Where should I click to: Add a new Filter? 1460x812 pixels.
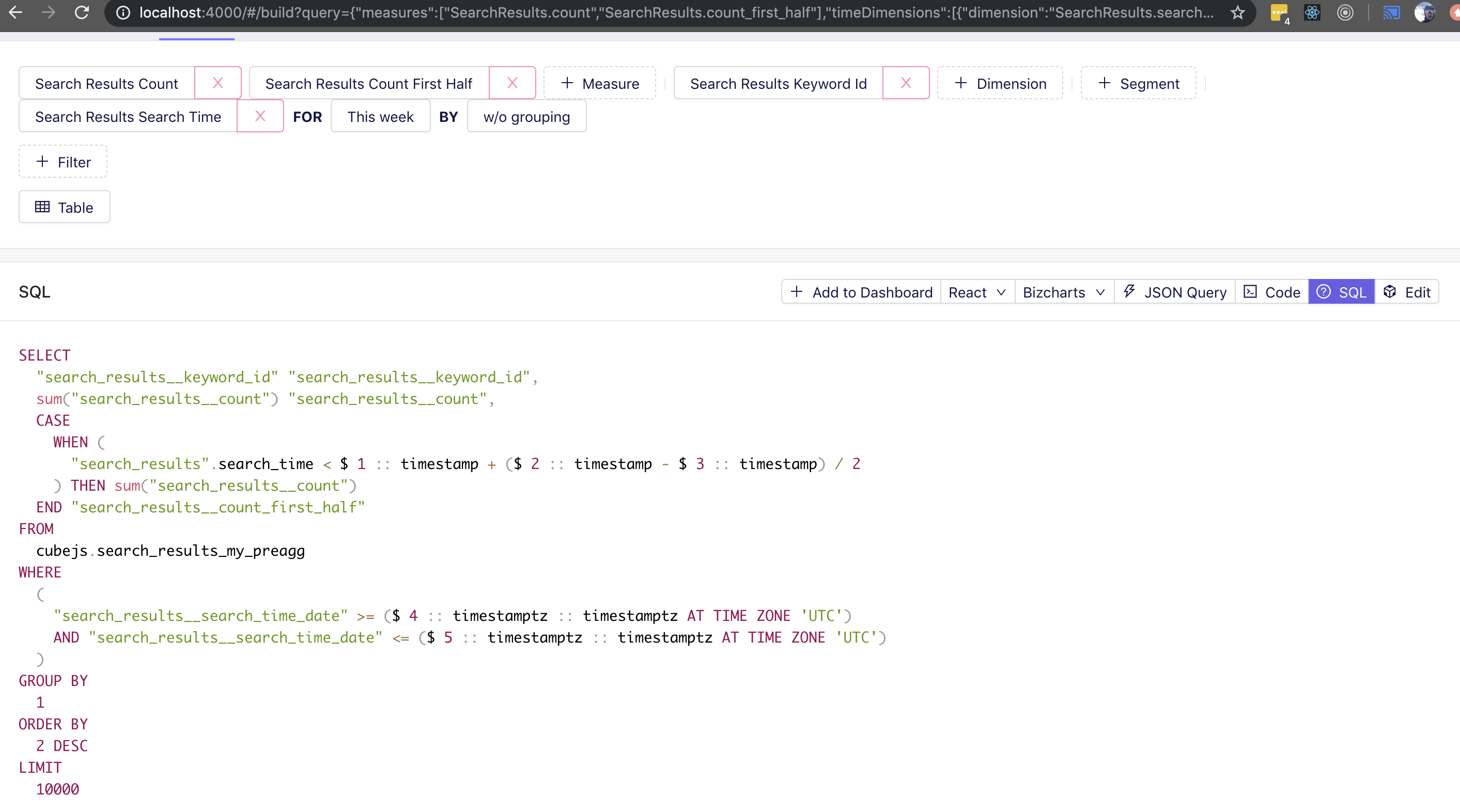63,162
